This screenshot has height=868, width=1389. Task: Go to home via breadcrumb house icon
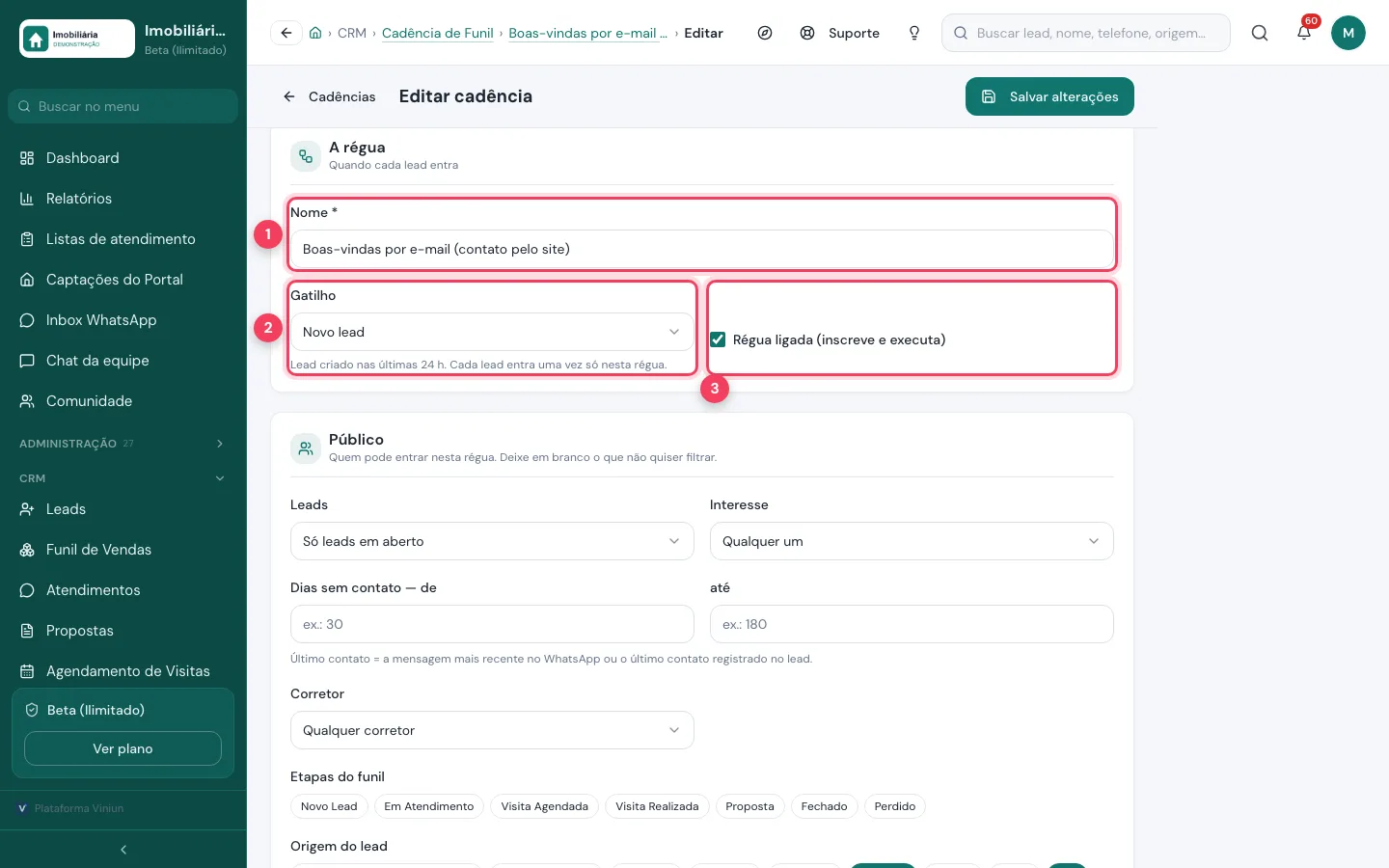[315, 33]
